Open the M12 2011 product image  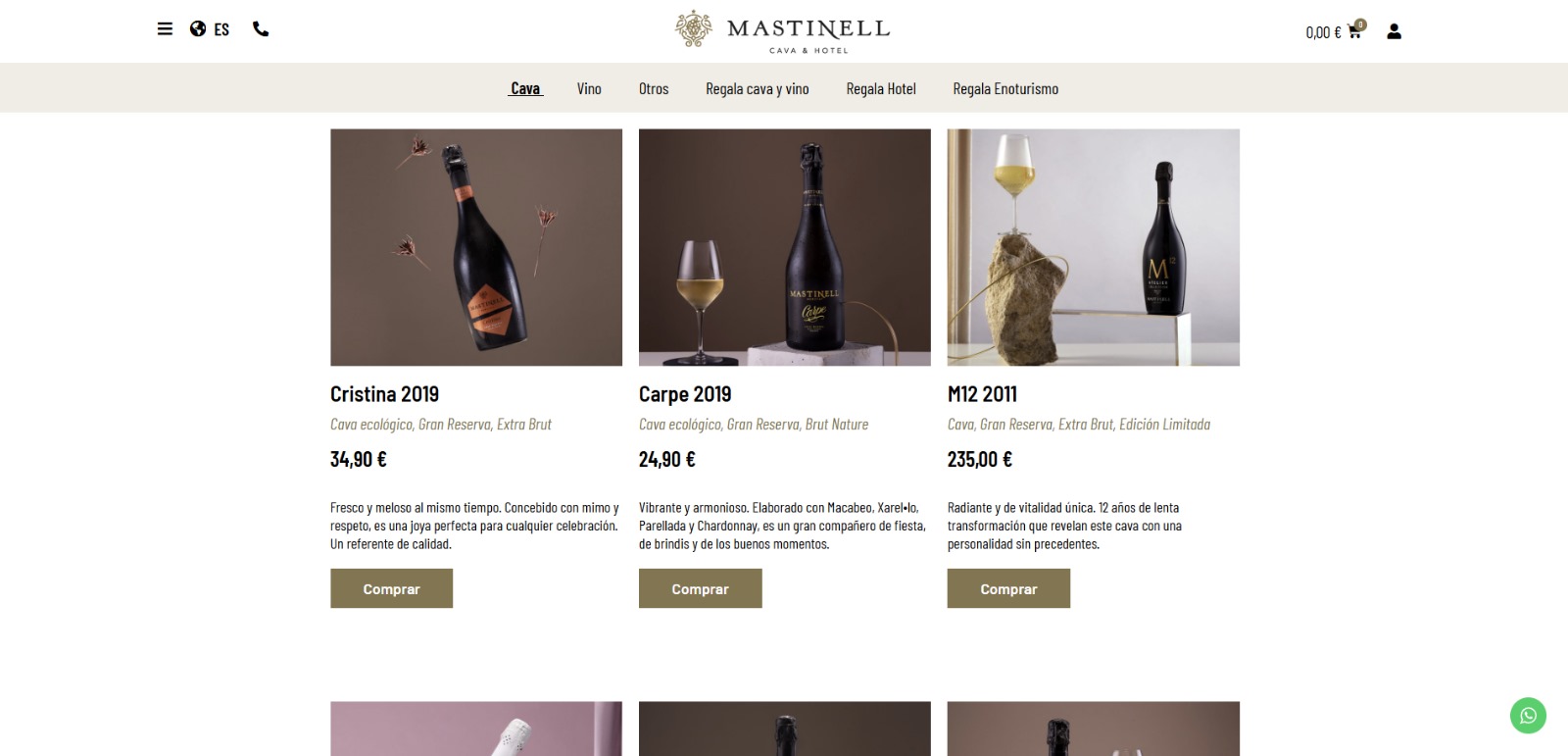click(1094, 247)
